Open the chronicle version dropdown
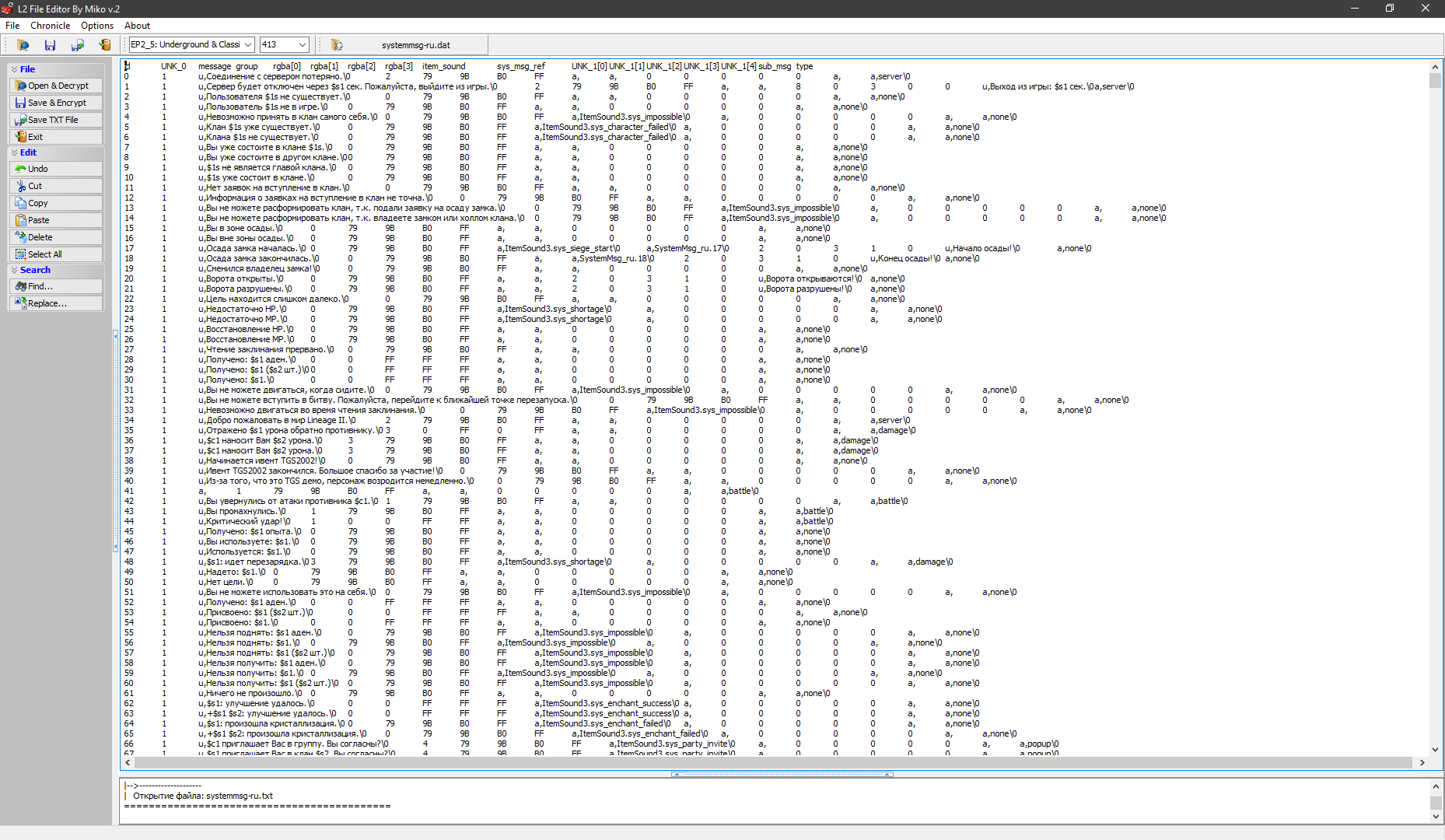The width and height of the screenshot is (1445, 840). click(247, 45)
